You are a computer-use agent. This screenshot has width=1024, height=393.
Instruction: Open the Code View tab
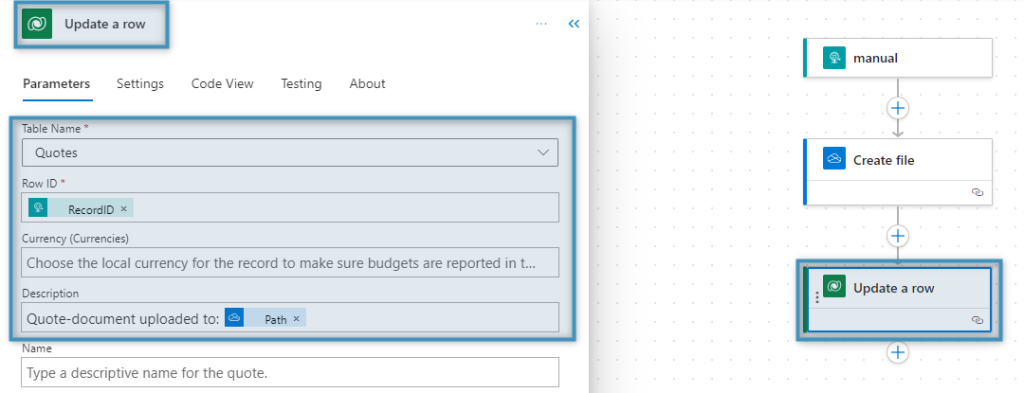(222, 84)
